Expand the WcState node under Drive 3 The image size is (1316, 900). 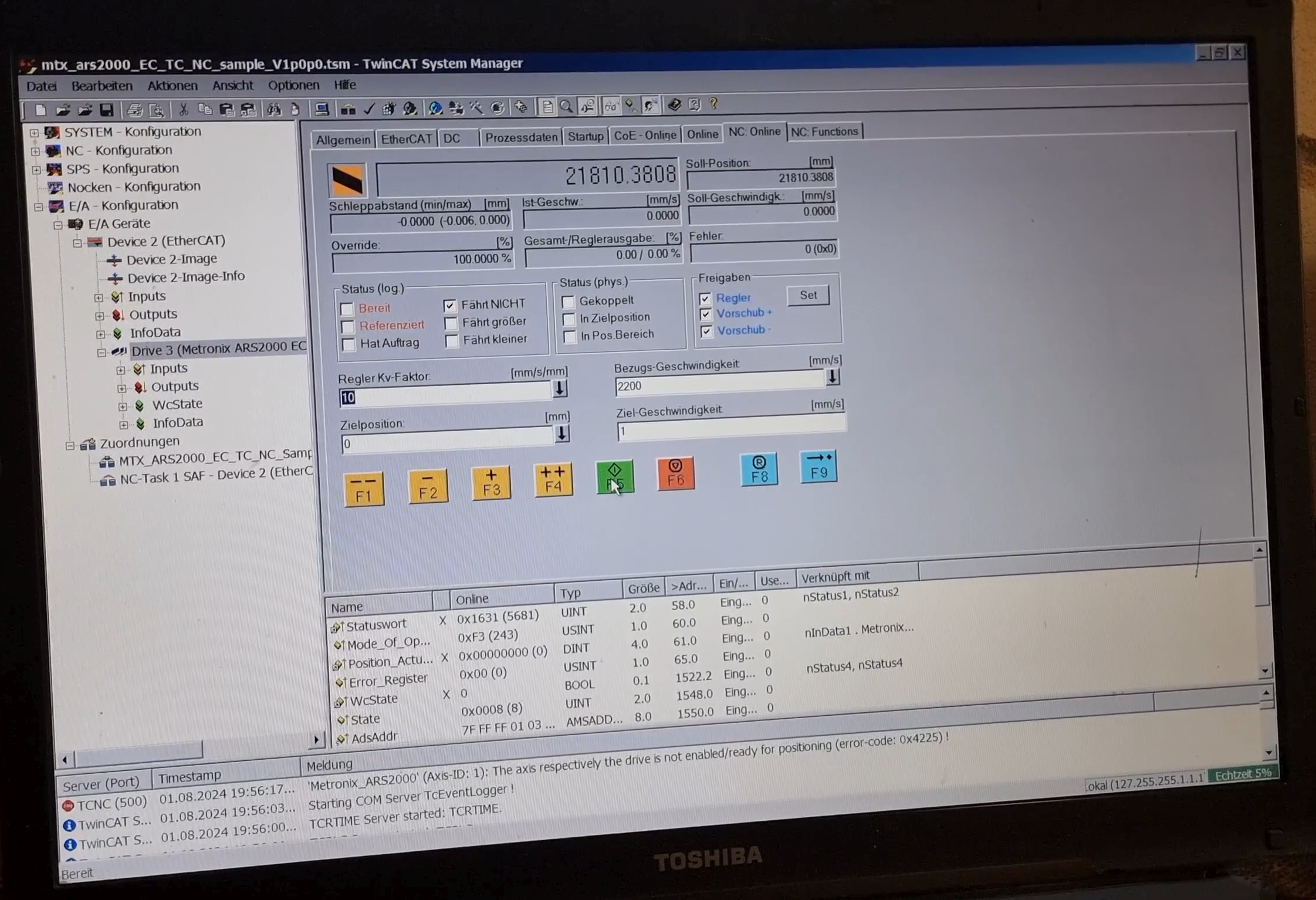pyautogui.click(x=122, y=406)
